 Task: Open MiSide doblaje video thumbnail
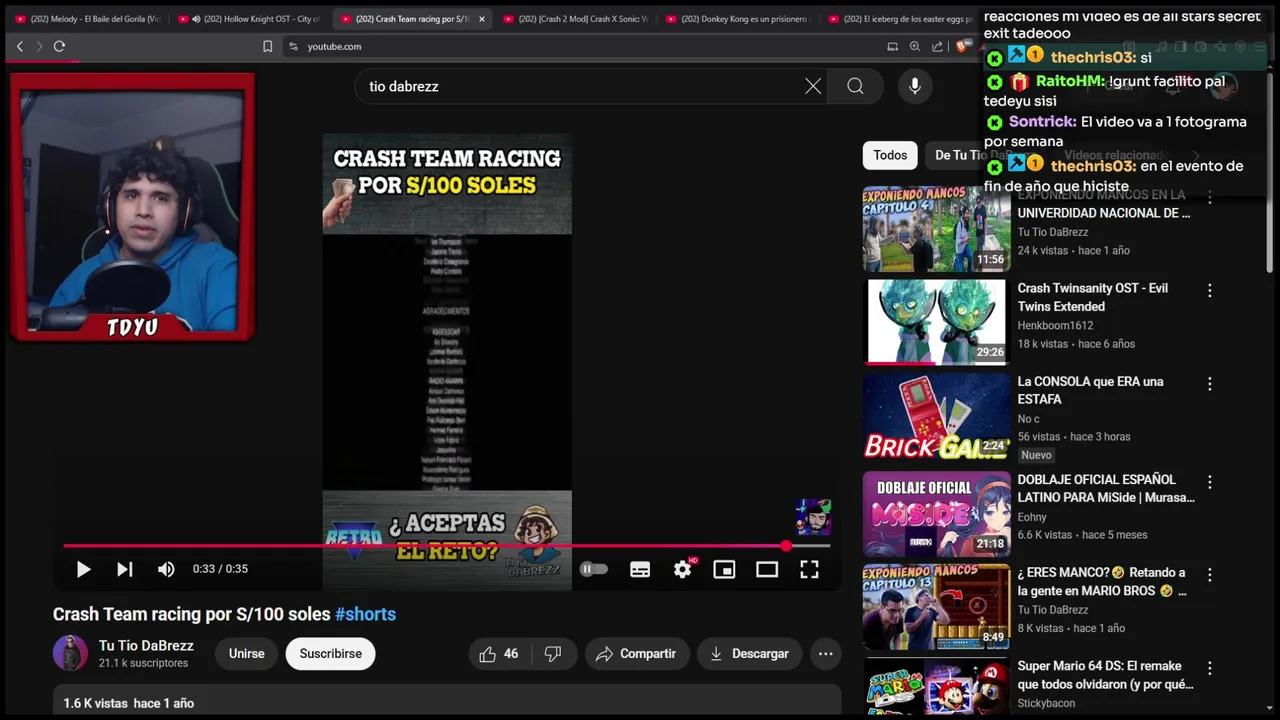(937, 514)
